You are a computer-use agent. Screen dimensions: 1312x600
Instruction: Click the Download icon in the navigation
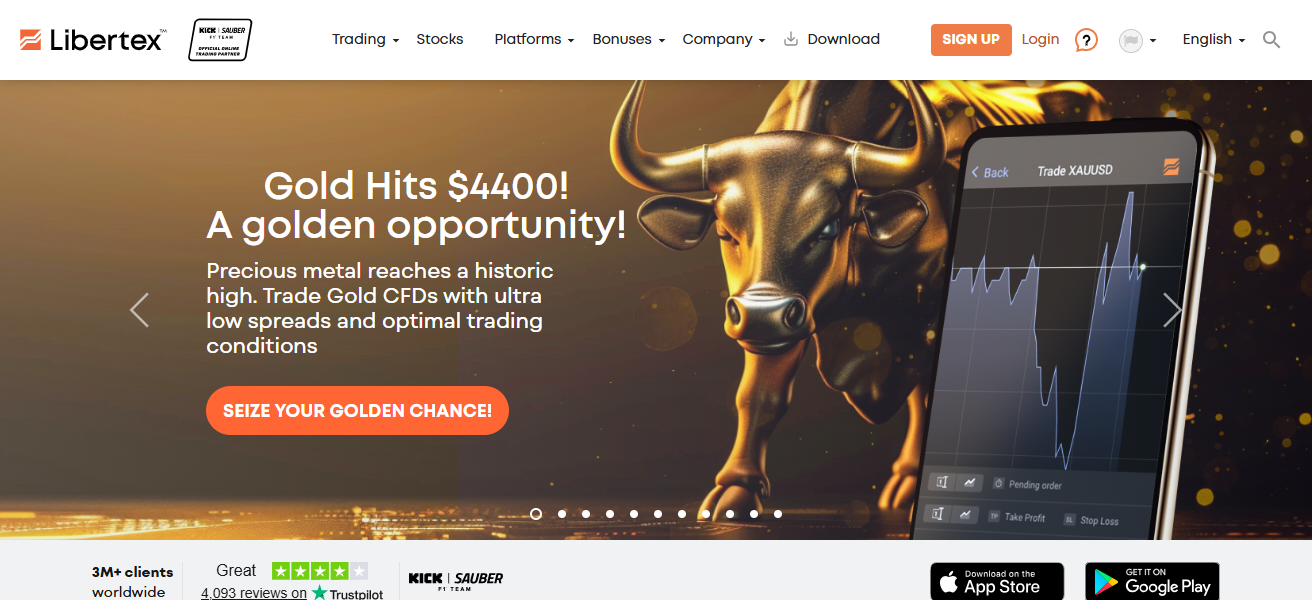coord(791,39)
